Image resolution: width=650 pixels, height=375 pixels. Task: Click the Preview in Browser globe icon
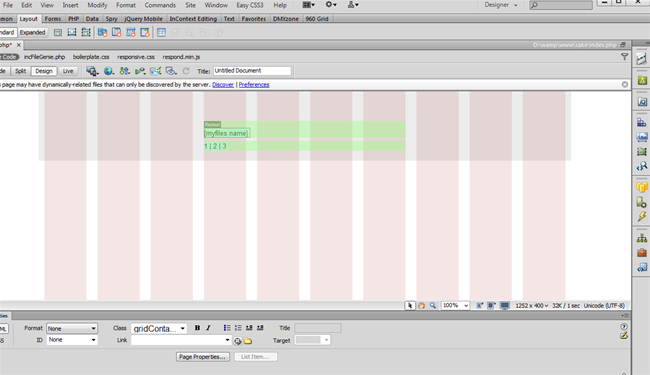(x=109, y=71)
